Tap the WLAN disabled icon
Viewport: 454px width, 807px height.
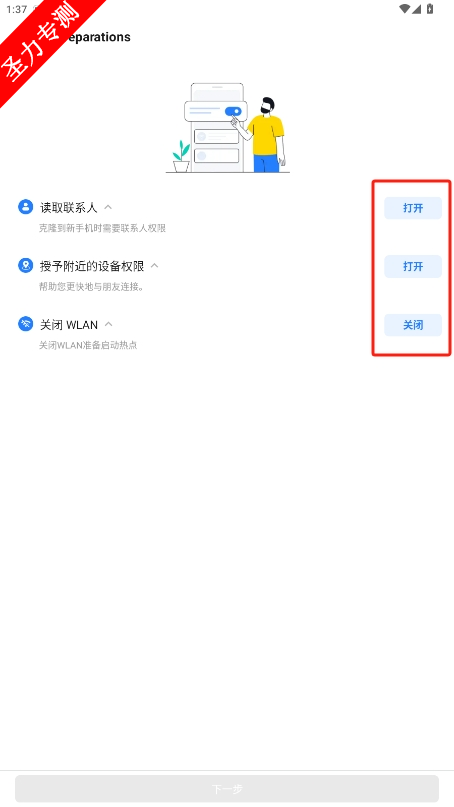click(25, 324)
